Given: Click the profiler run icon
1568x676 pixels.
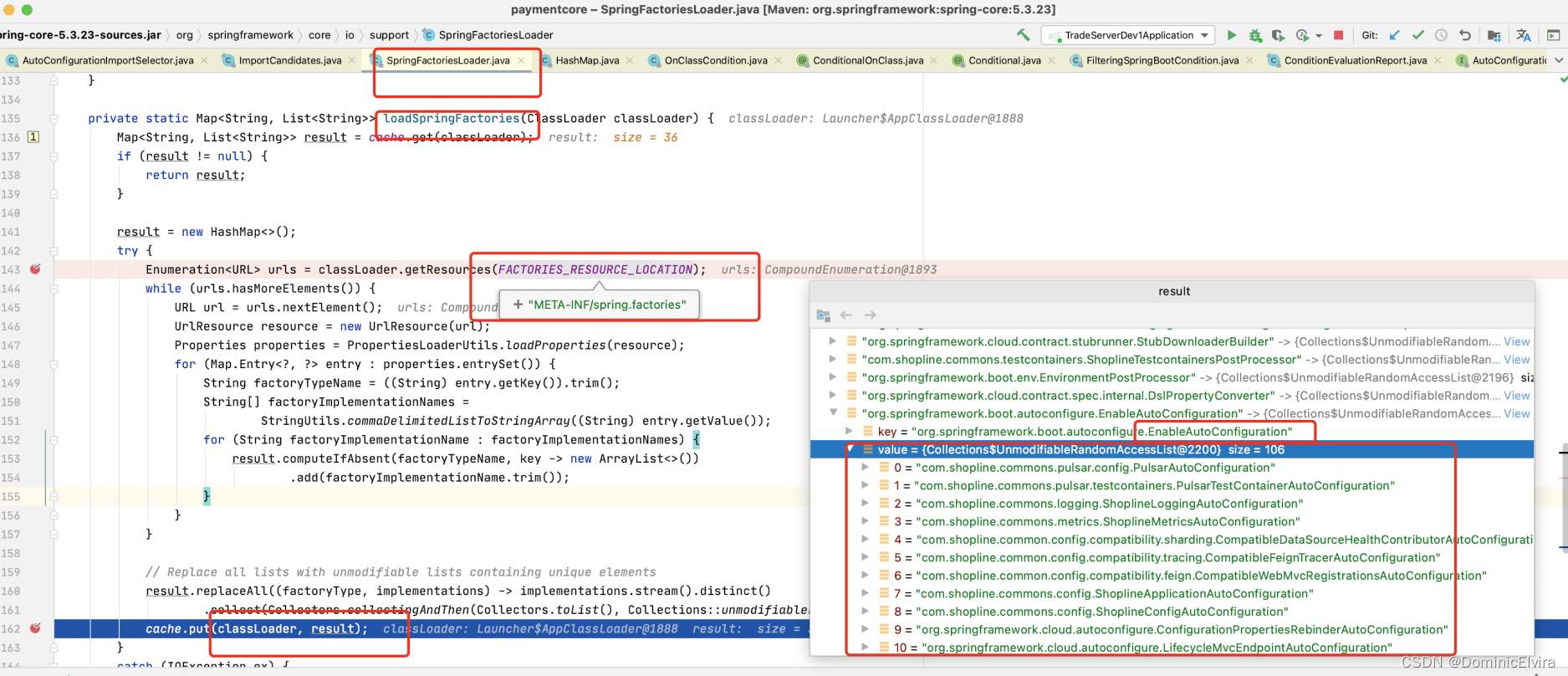Looking at the screenshot, I should point(1302,35).
